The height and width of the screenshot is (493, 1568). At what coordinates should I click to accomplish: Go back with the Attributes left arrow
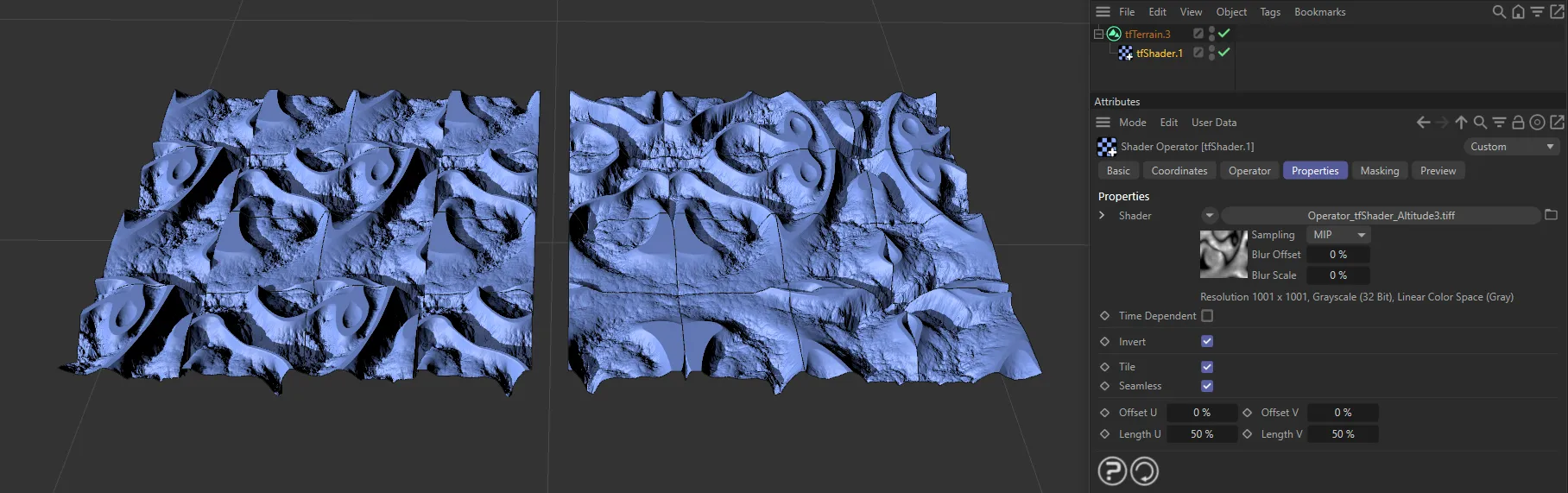point(1423,123)
